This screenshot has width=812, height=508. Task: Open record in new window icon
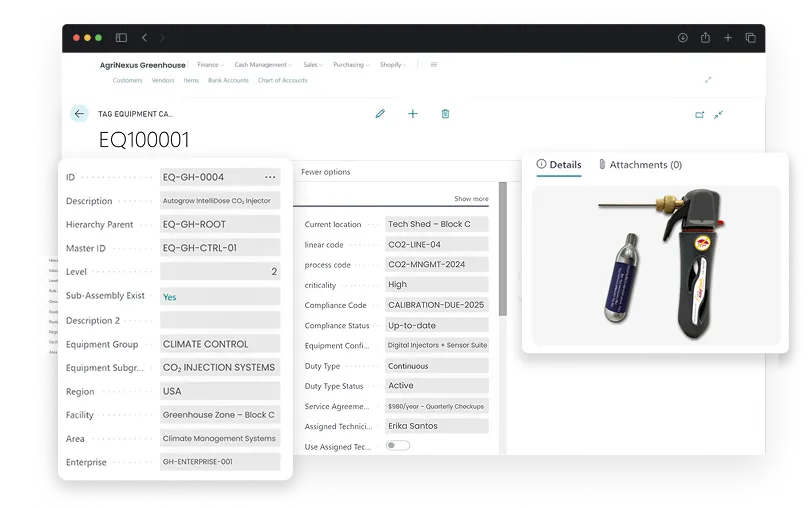click(700, 115)
